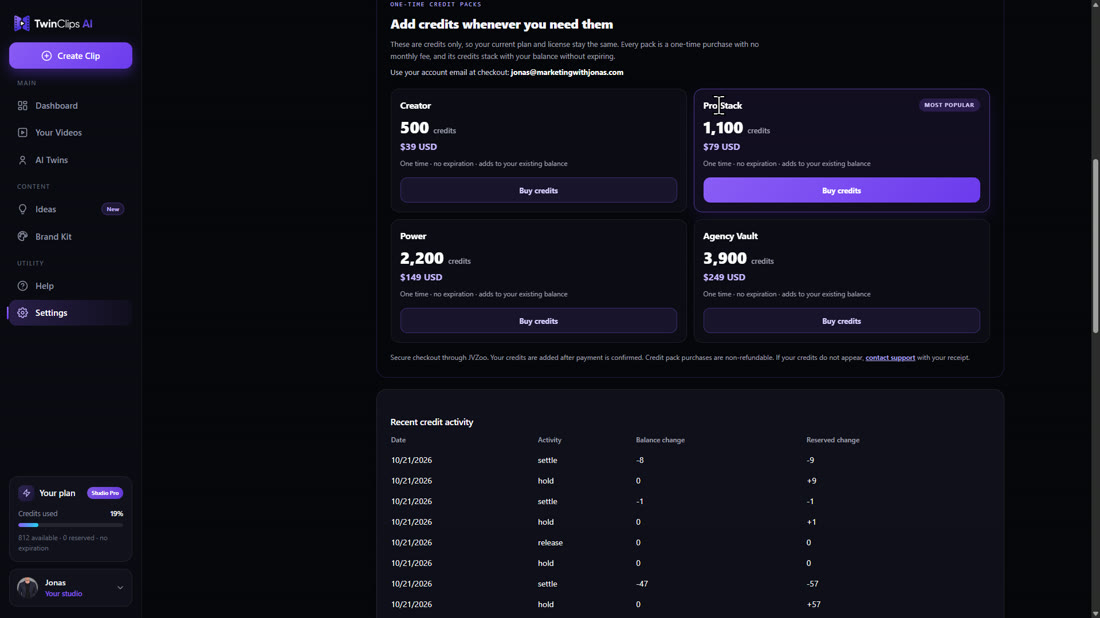Click the Most Popular badge
Viewport: 1100px width, 618px height.
click(949, 105)
